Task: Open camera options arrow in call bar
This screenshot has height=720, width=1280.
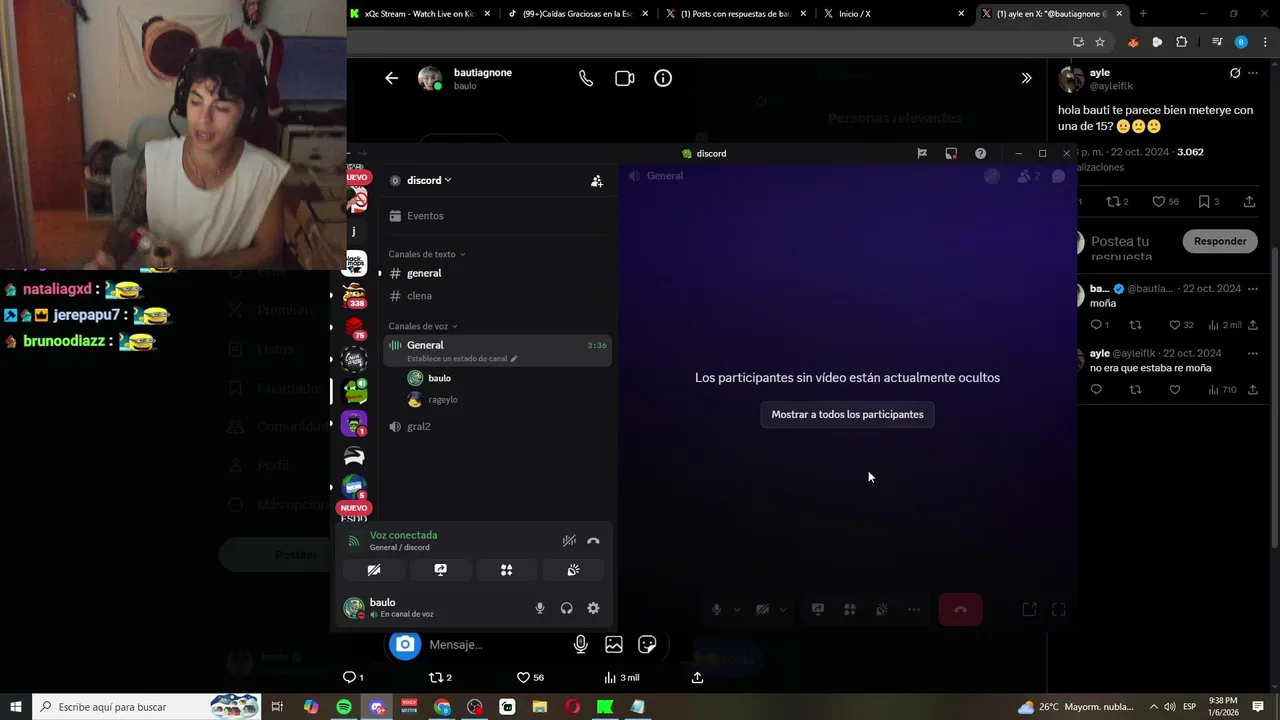Action: (x=783, y=610)
